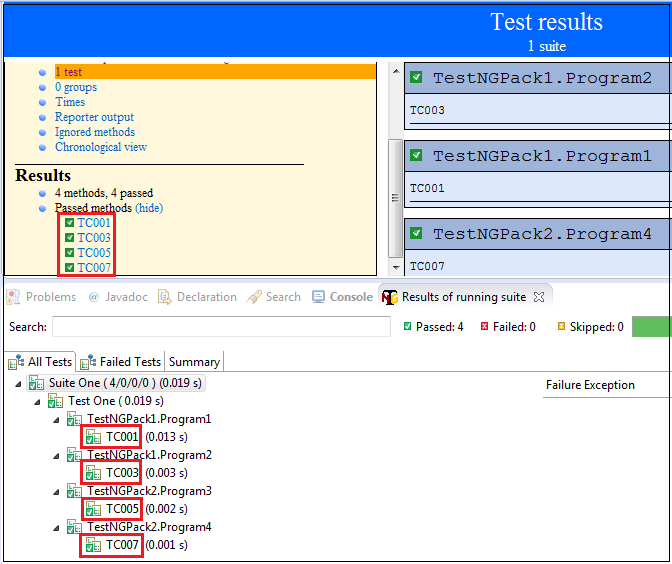Select the Suite One tree row

tap(116, 383)
